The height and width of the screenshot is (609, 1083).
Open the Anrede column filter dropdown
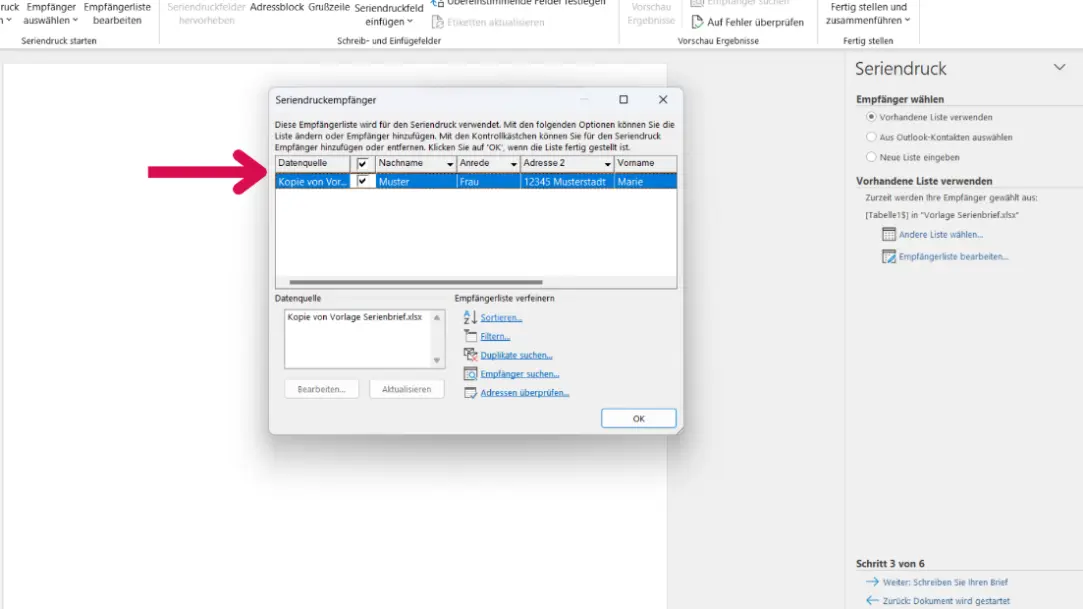(x=513, y=164)
